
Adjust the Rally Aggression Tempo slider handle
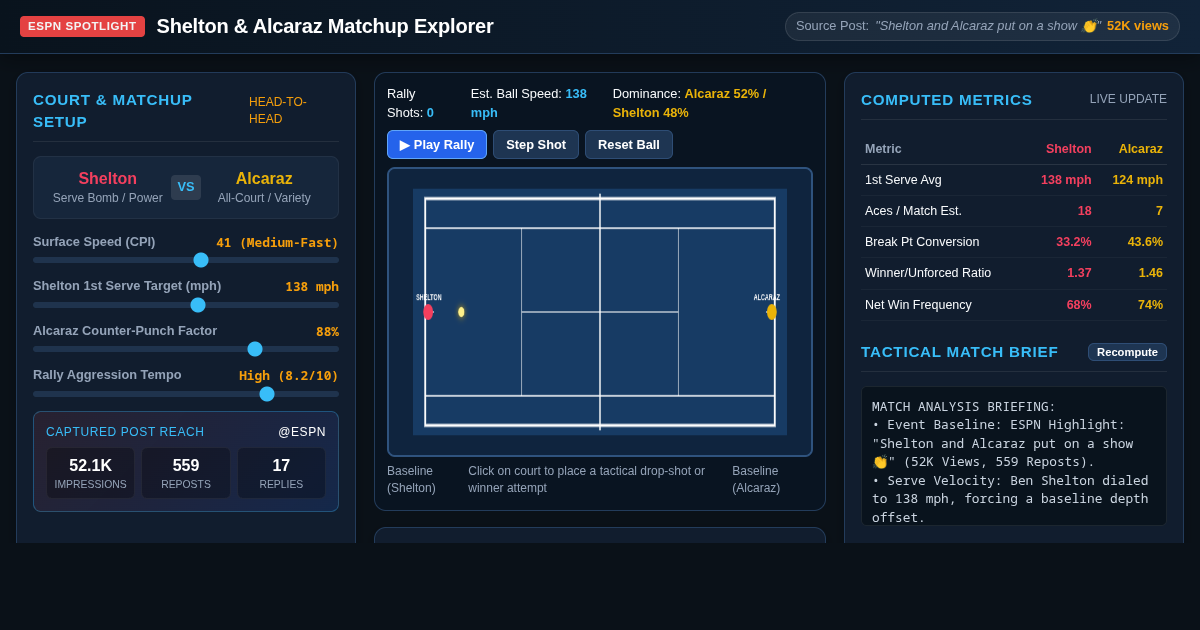(x=267, y=394)
